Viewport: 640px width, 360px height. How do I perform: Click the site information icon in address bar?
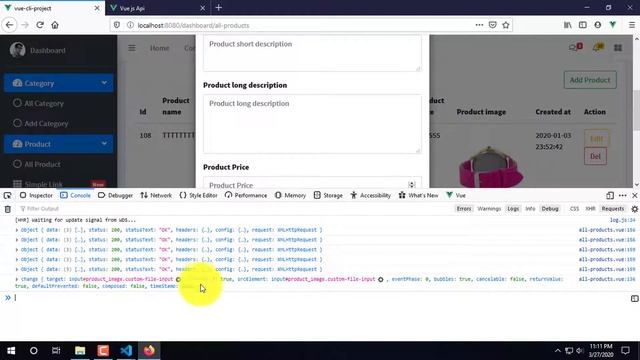[x=130, y=25]
